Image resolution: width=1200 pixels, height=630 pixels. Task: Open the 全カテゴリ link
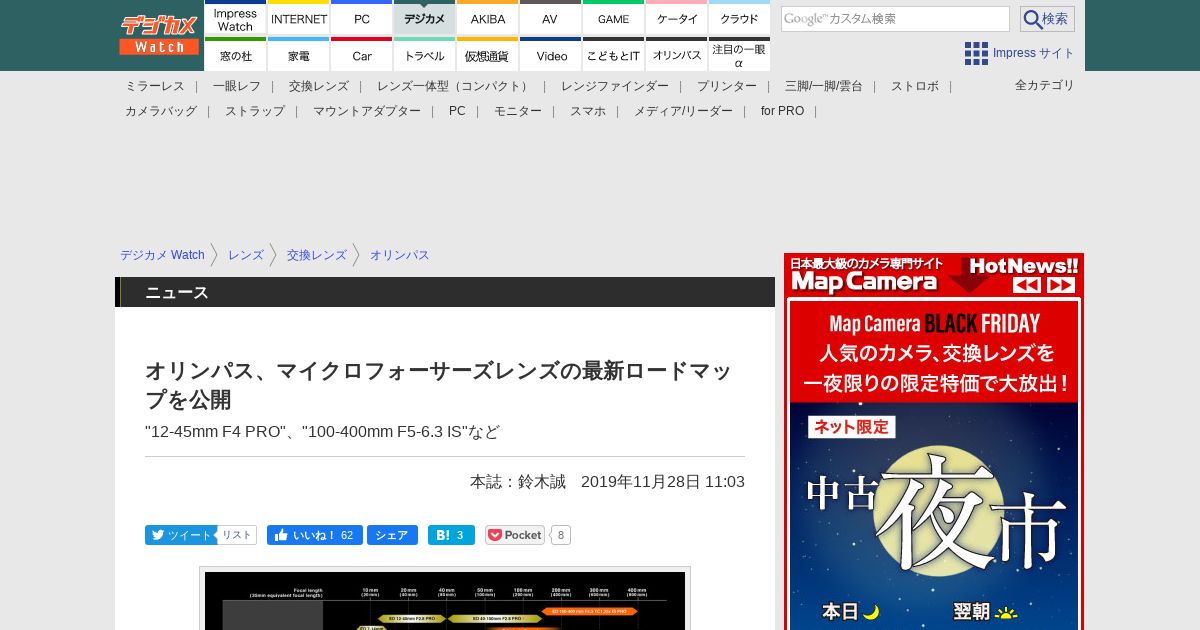click(1045, 85)
